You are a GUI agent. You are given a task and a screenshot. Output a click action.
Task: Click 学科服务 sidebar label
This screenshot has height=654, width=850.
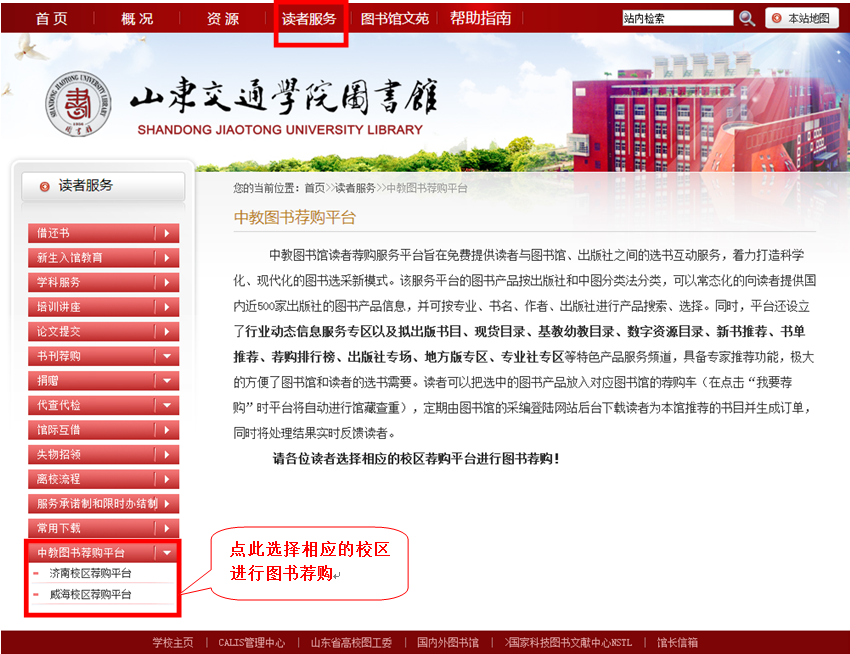(59, 283)
